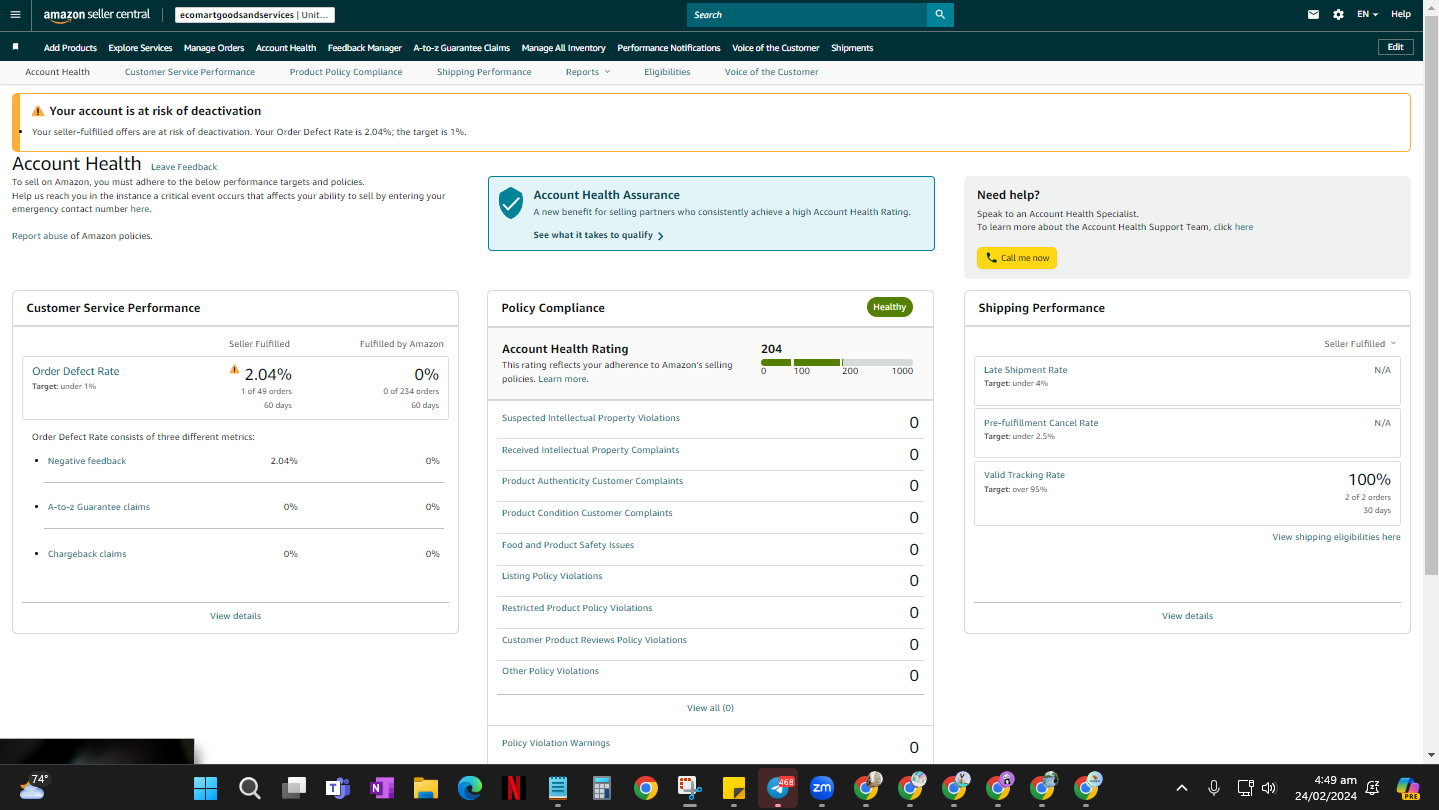
Task: Click the Amazon Seller Central logo
Action: coord(97,15)
